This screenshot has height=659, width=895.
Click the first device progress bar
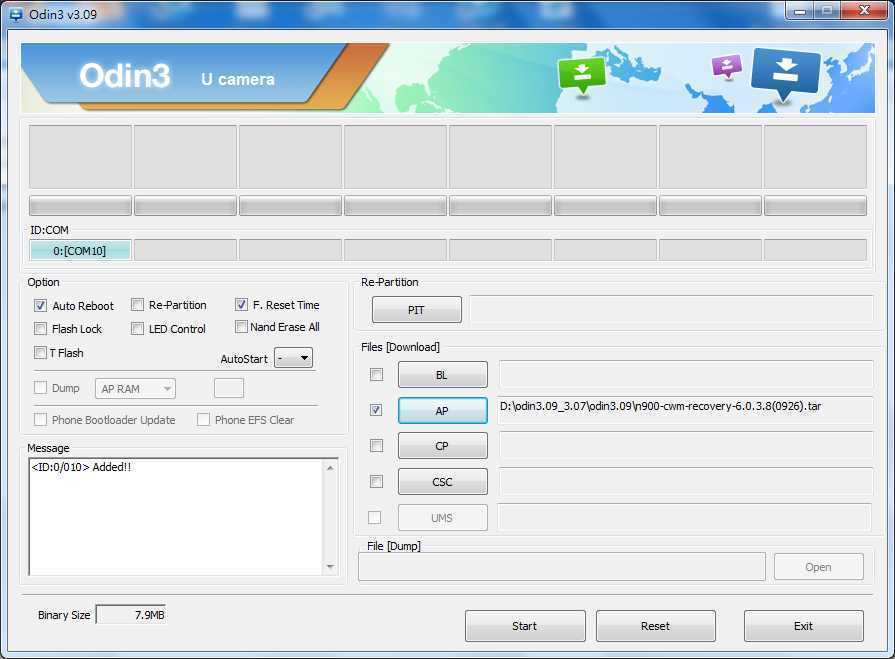click(80, 205)
